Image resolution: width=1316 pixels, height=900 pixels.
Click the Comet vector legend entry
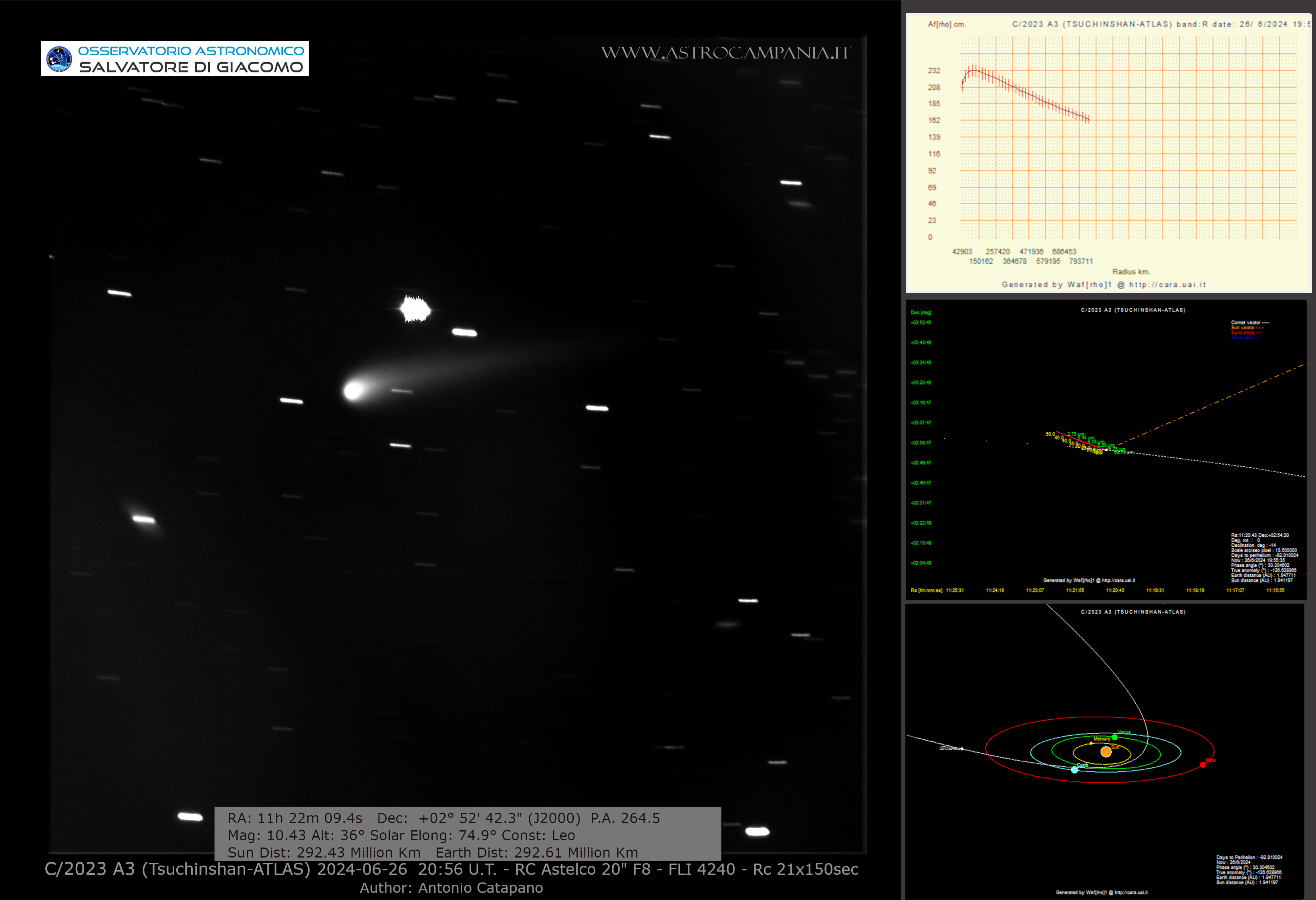[1249, 323]
